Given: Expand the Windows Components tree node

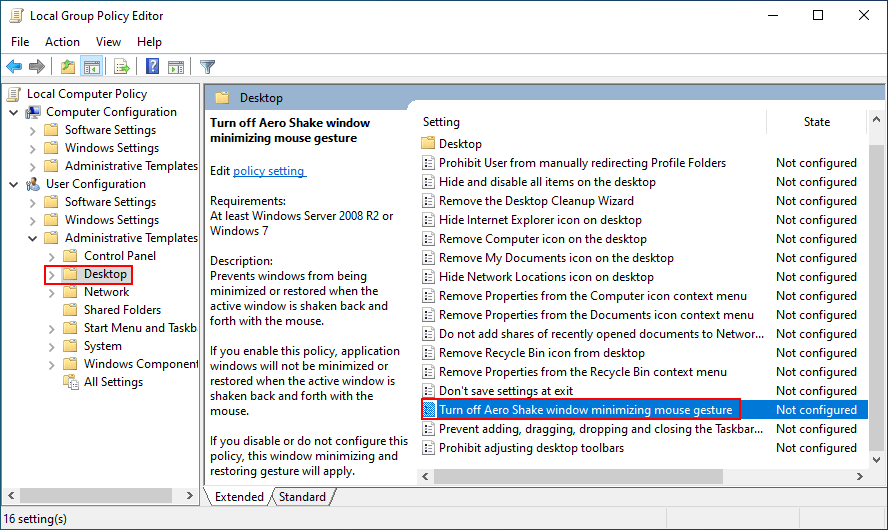Looking at the screenshot, I should 52,365.
